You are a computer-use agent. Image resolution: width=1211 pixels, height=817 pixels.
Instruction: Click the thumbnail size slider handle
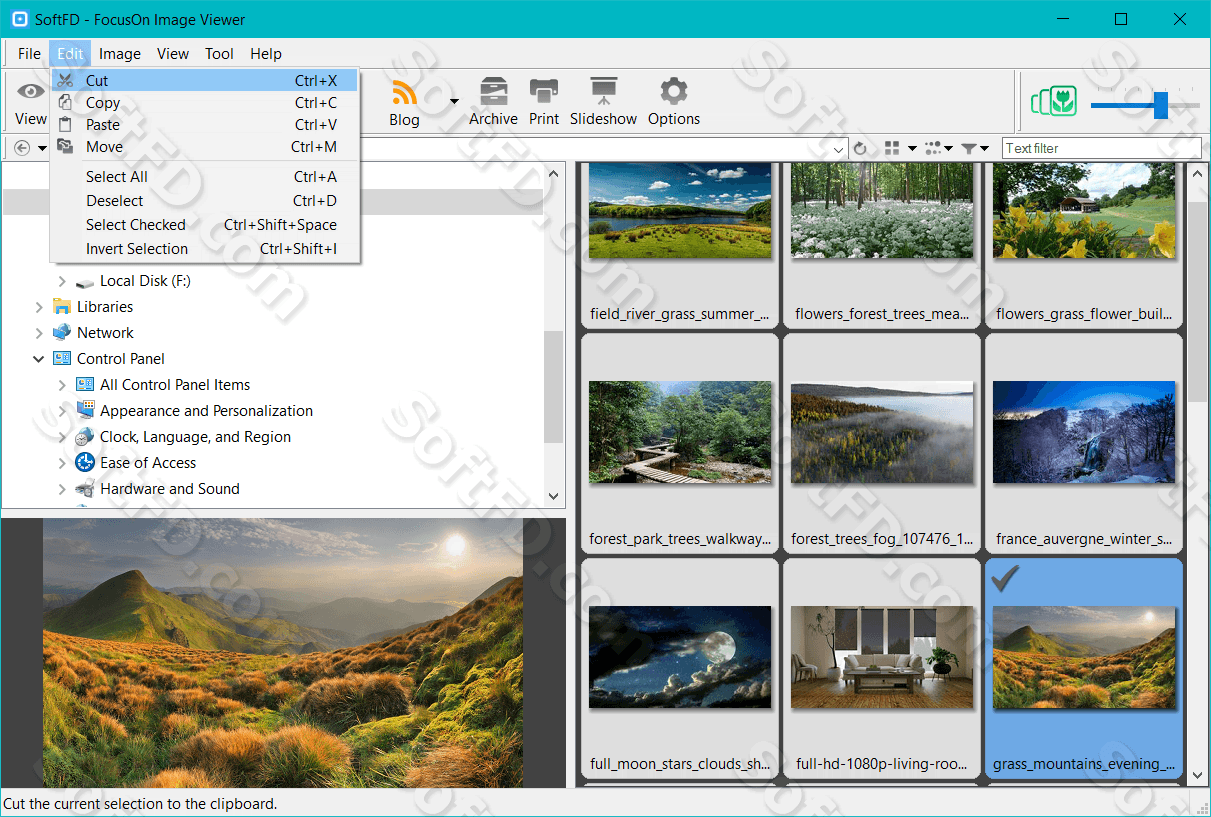pyautogui.click(x=1161, y=104)
